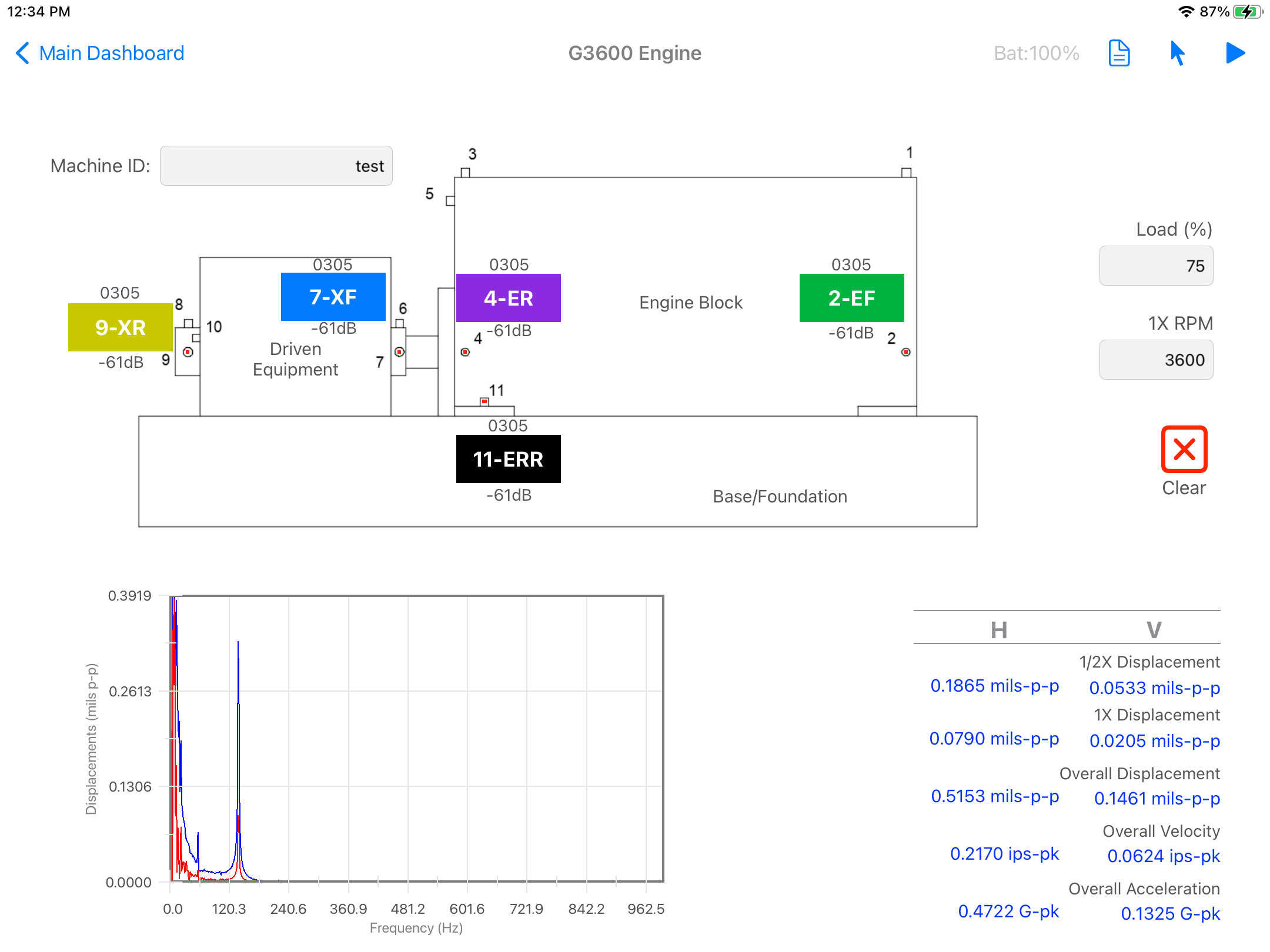Tap measurement point 9 red marker

(x=188, y=352)
